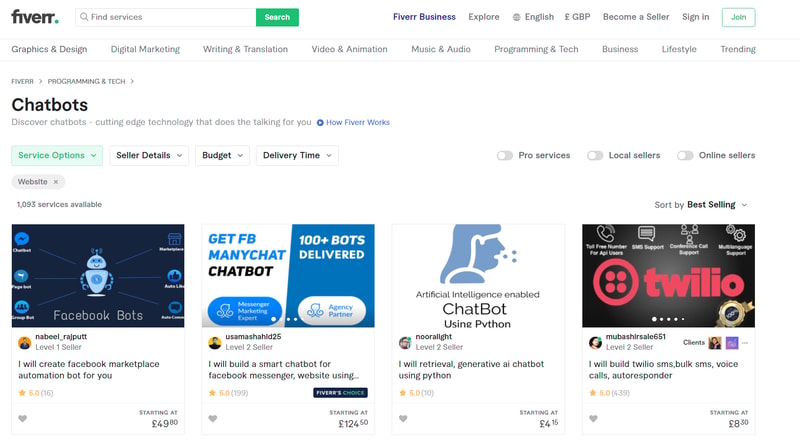The height and width of the screenshot is (447, 800).
Task: Click the £124.50 starting price
Action: click(x=353, y=424)
